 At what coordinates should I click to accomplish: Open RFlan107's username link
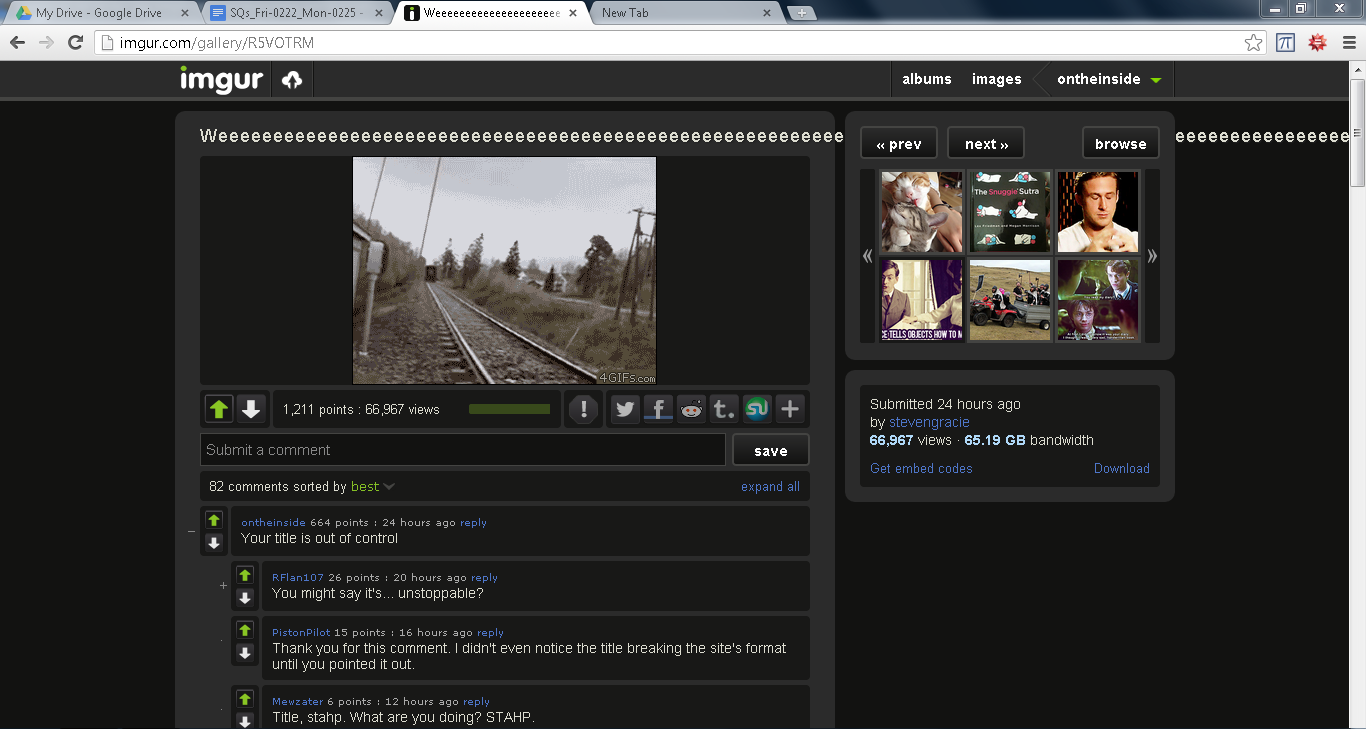[x=298, y=577]
